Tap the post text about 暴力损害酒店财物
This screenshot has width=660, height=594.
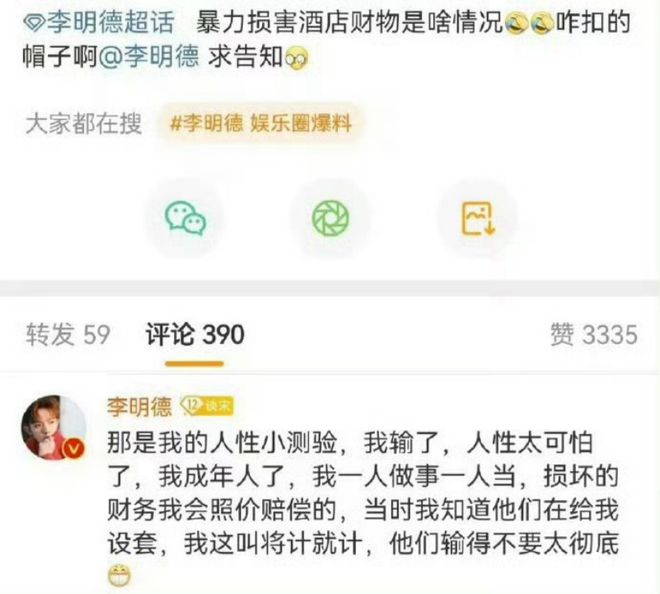(x=349, y=23)
